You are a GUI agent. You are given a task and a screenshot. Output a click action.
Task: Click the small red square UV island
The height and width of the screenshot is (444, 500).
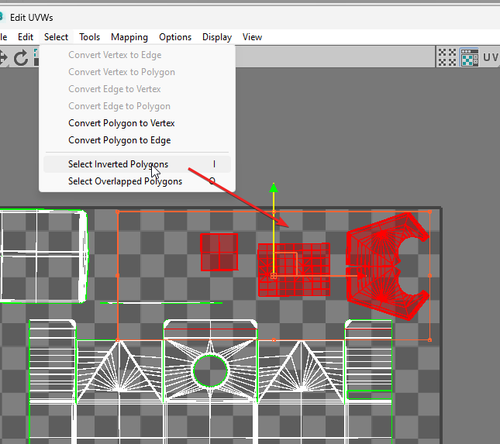pos(219,252)
